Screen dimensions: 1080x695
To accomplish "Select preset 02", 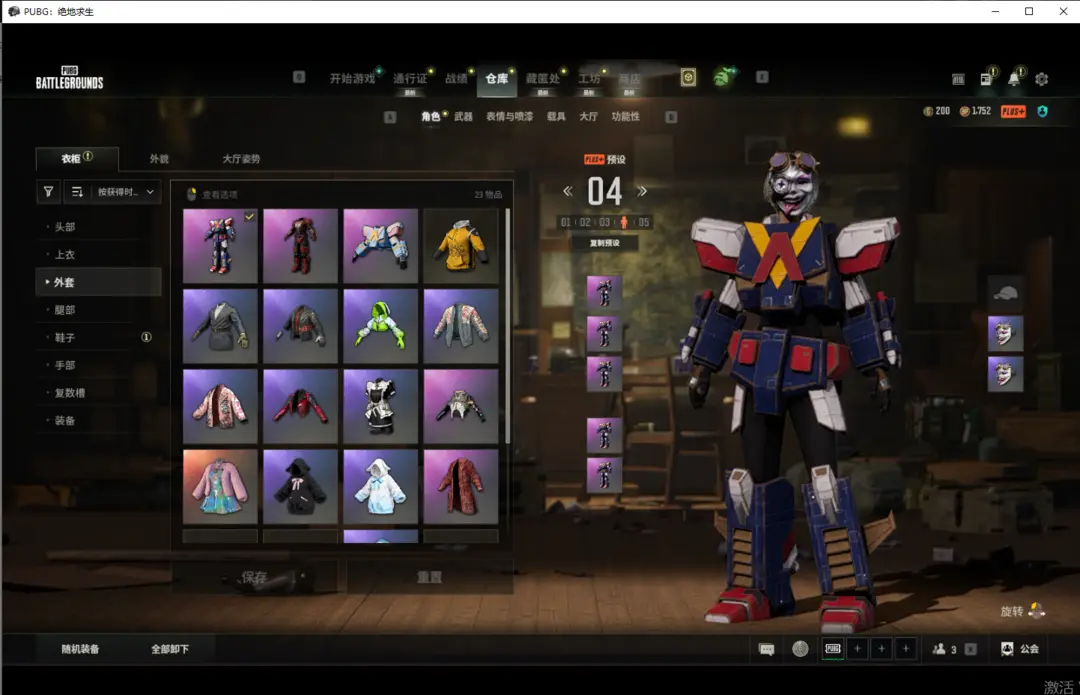I will point(585,222).
